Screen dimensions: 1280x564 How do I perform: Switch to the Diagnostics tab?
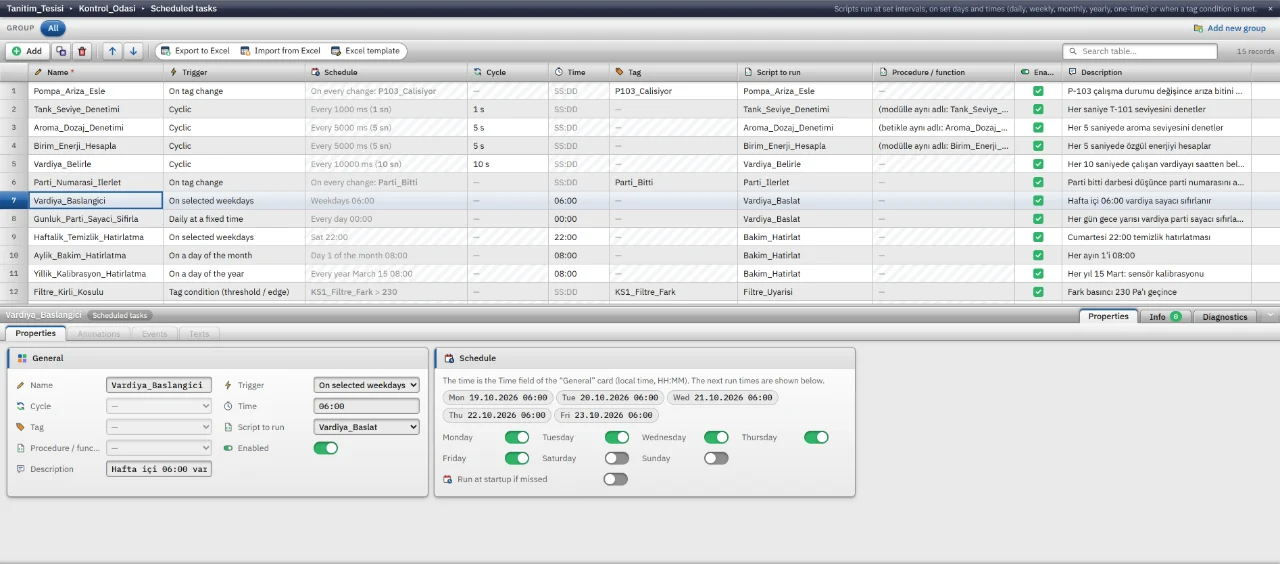(x=1225, y=317)
